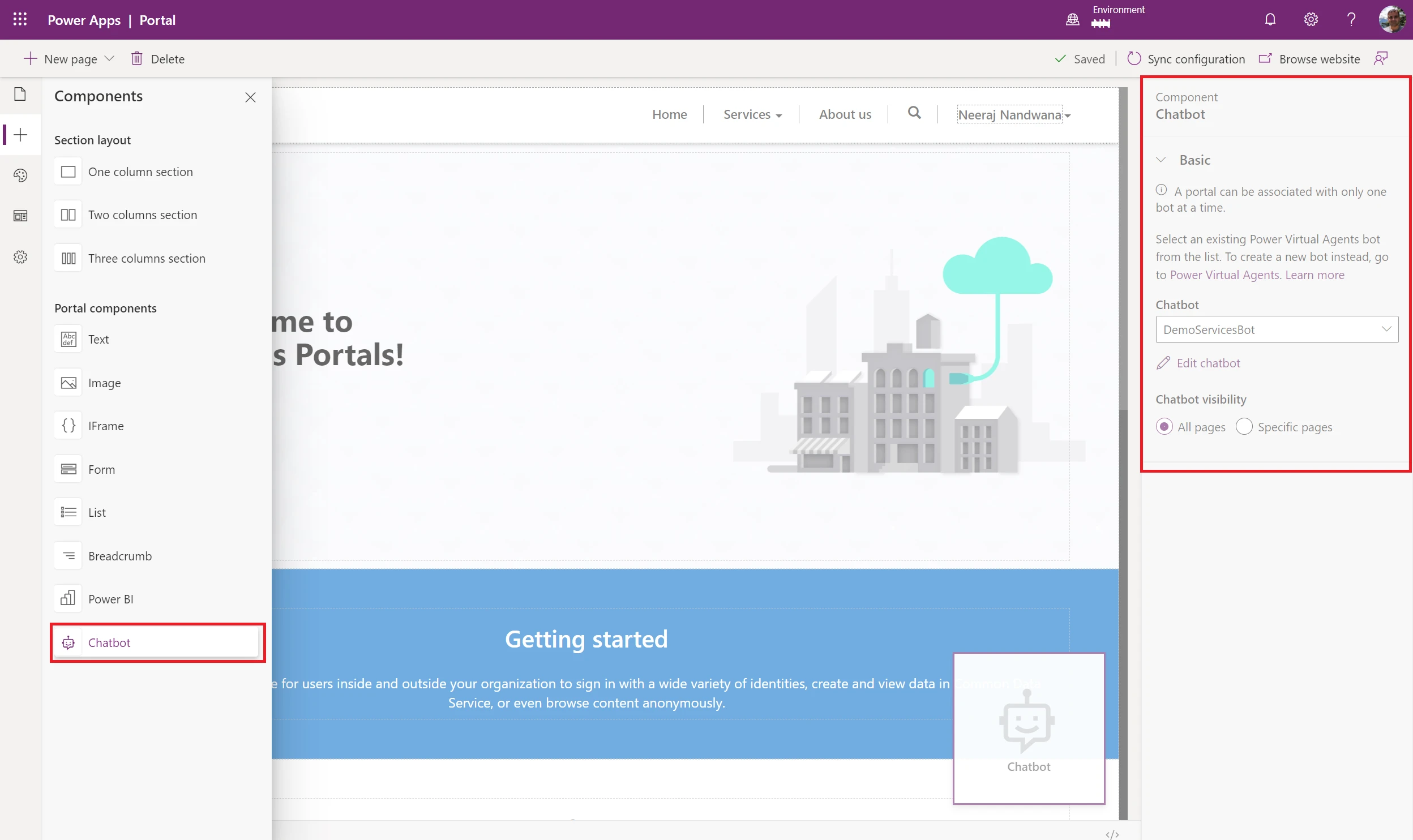Open the Themes palette icon in sidebar
The image size is (1413, 840).
(x=20, y=175)
